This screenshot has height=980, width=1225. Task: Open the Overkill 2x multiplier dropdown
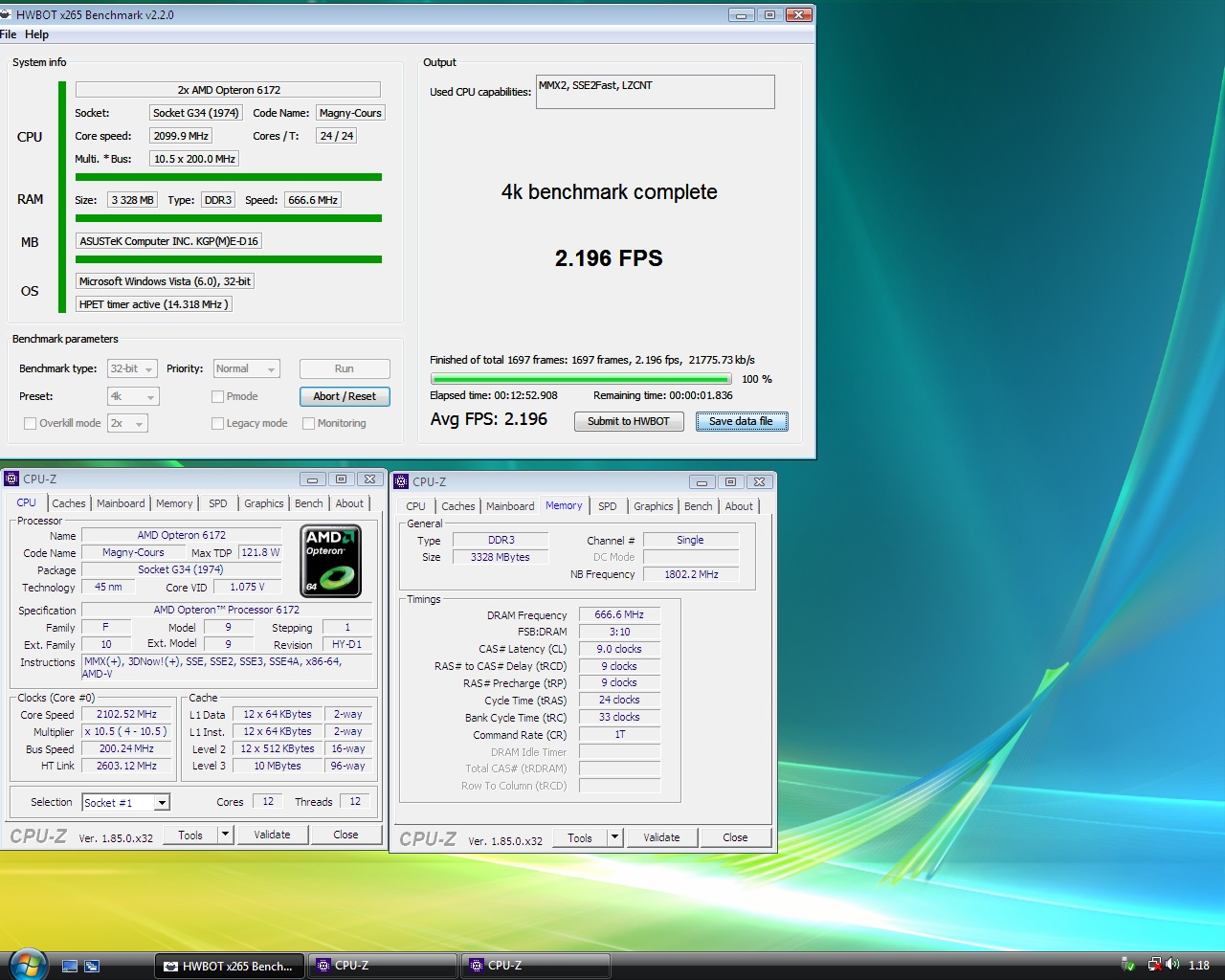127,423
